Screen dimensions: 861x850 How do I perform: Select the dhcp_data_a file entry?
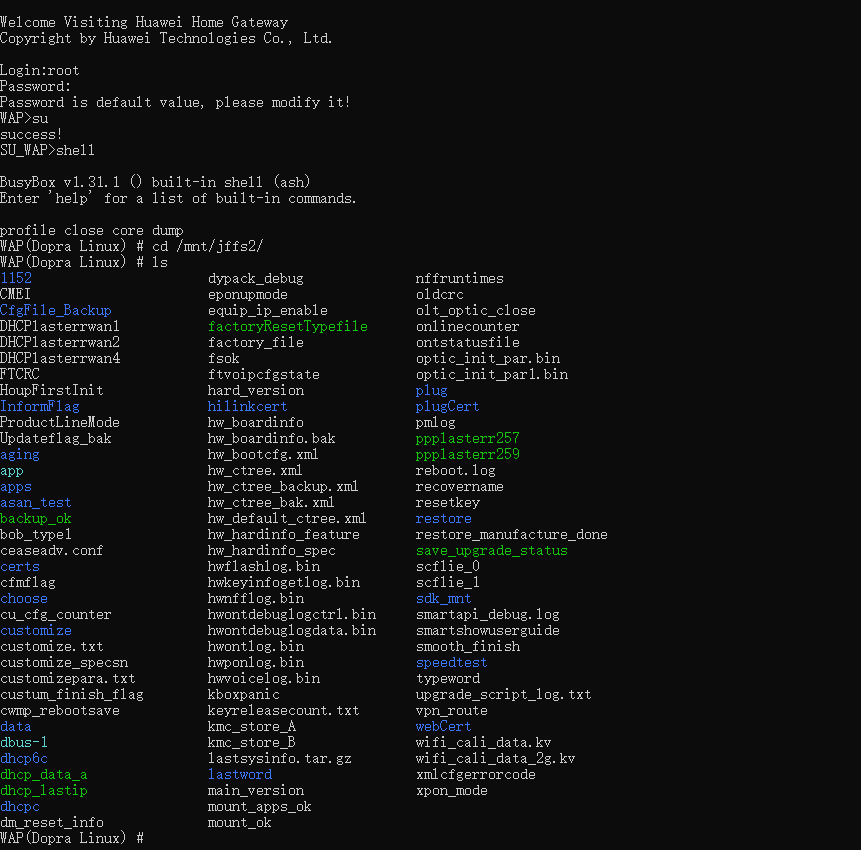tap(43, 774)
